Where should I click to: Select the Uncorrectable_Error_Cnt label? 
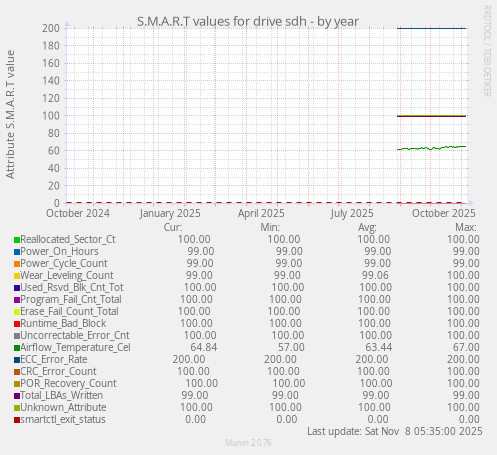(75, 336)
